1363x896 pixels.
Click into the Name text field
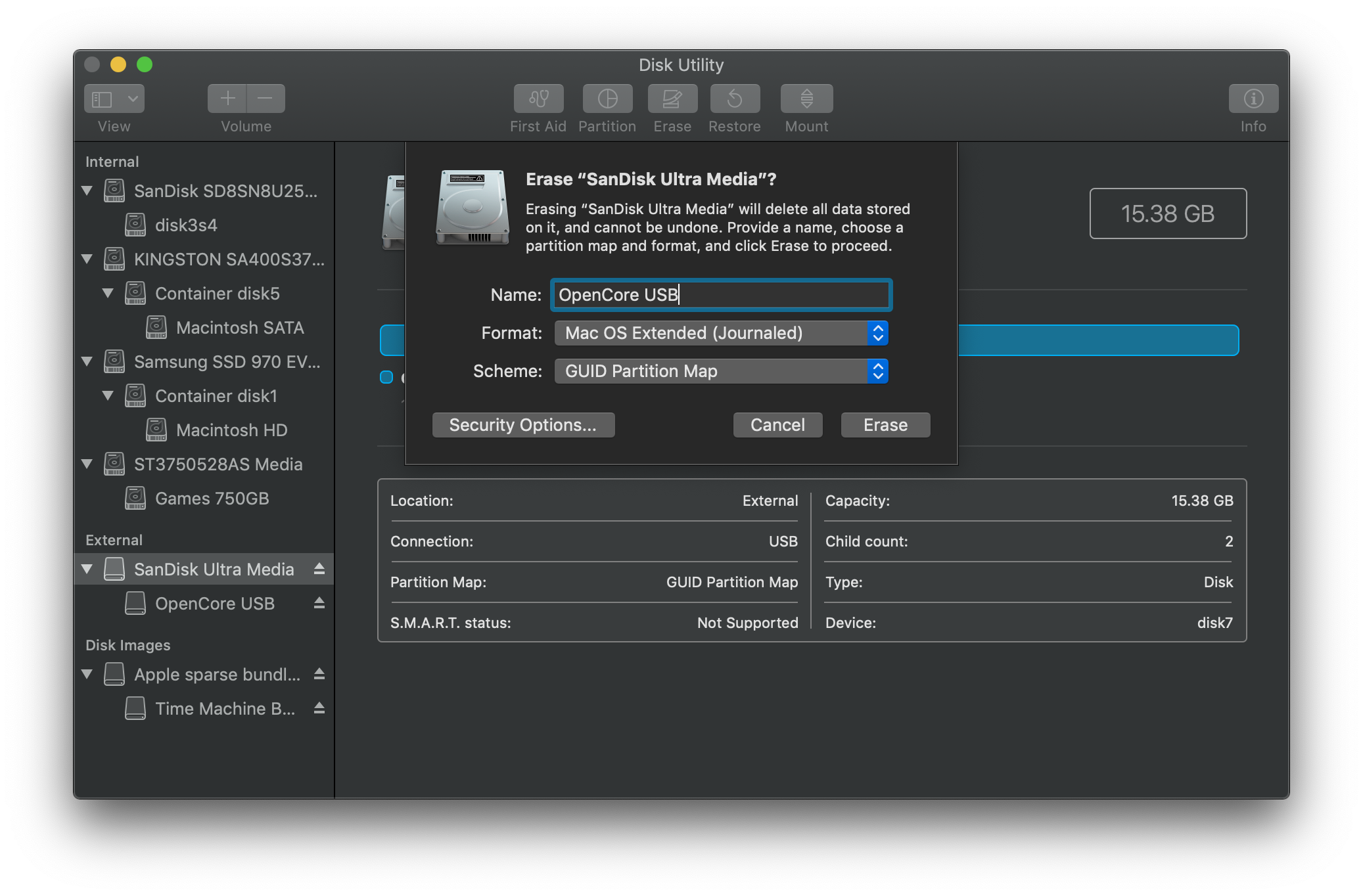[721, 295]
